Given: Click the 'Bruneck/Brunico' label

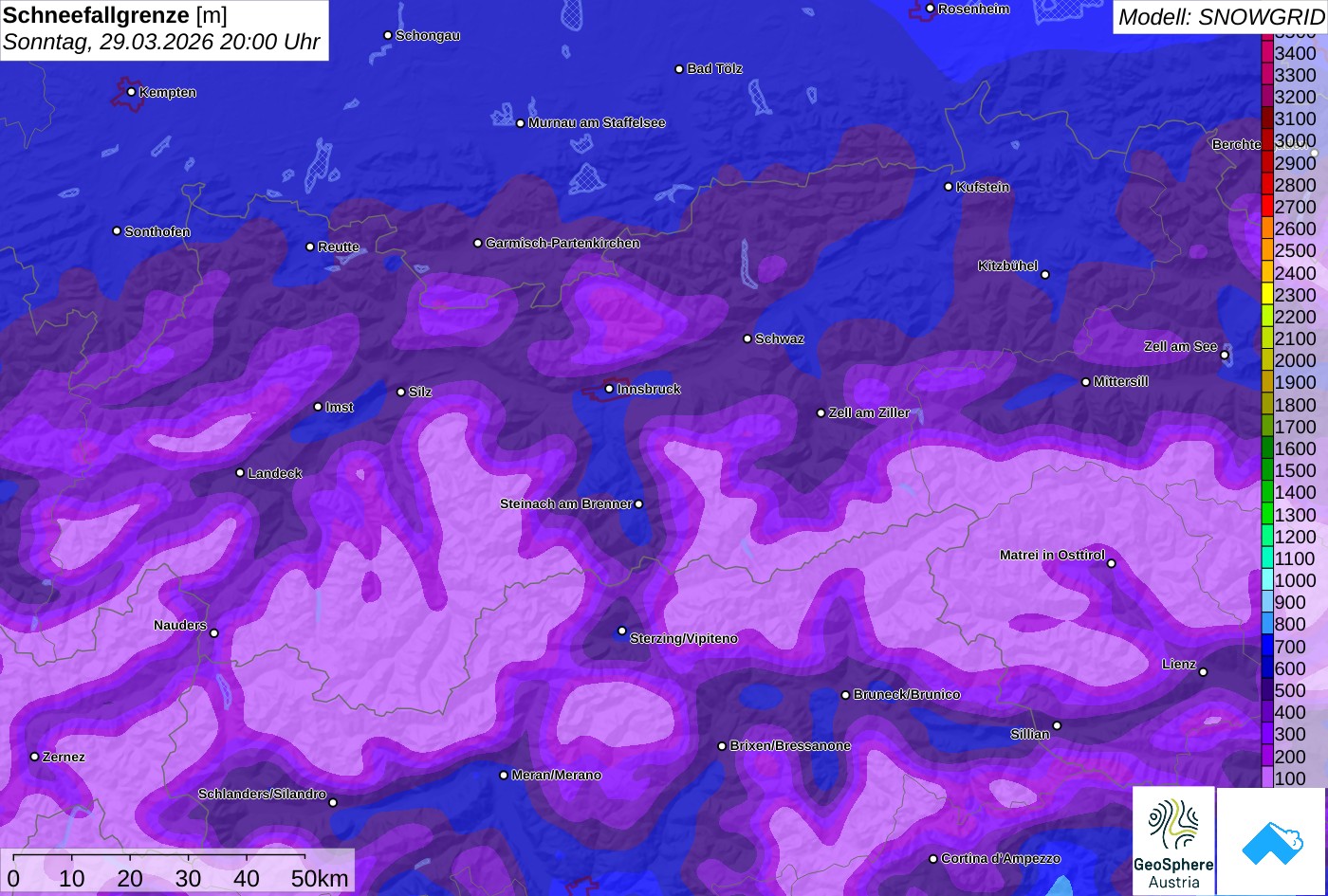Looking at the screenshot, I should click(x=907, y=694).
